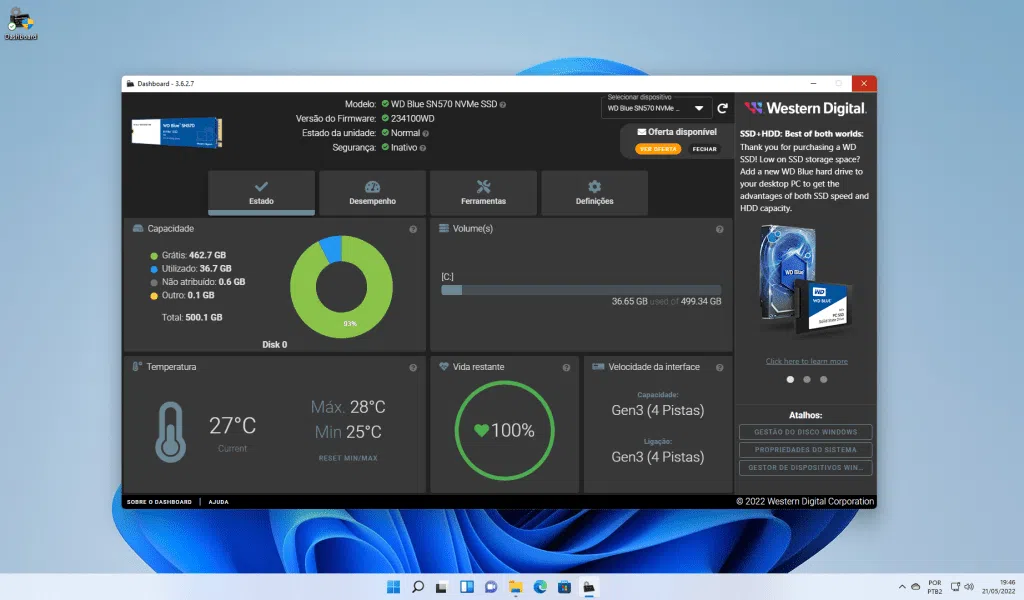The width and height of the screenshot is (1024, 600).
Task: Click the VER OFERTA button
Action: point(658,148)
